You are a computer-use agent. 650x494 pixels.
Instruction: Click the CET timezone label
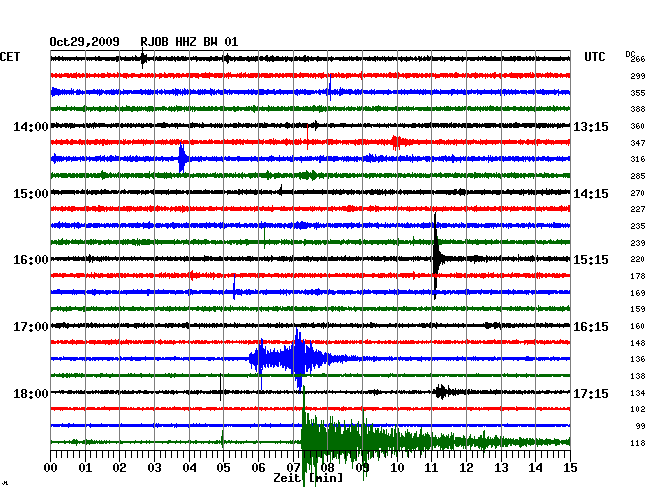coord(10,57)
